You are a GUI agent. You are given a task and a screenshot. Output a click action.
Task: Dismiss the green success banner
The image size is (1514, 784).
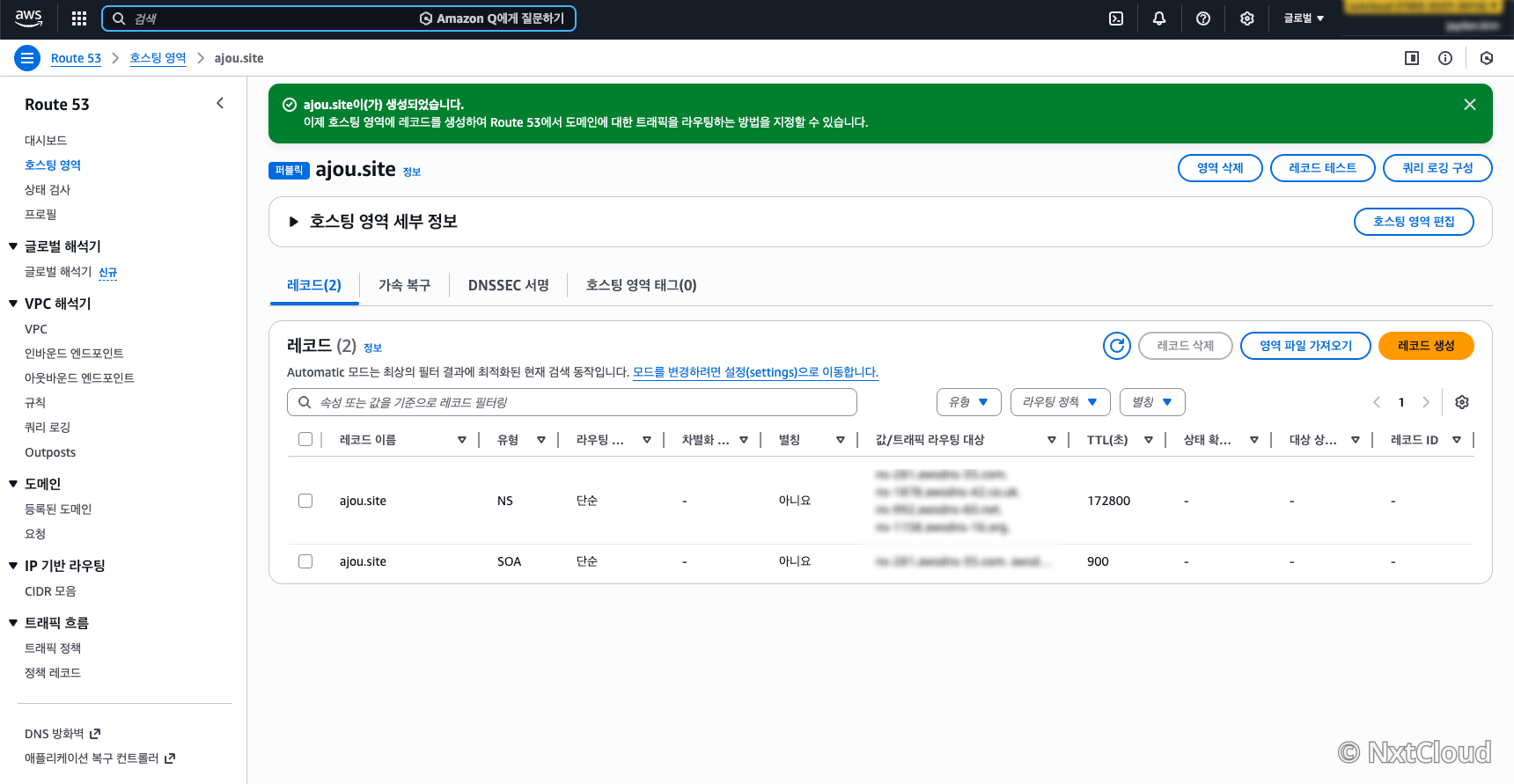click(1470, 105)
